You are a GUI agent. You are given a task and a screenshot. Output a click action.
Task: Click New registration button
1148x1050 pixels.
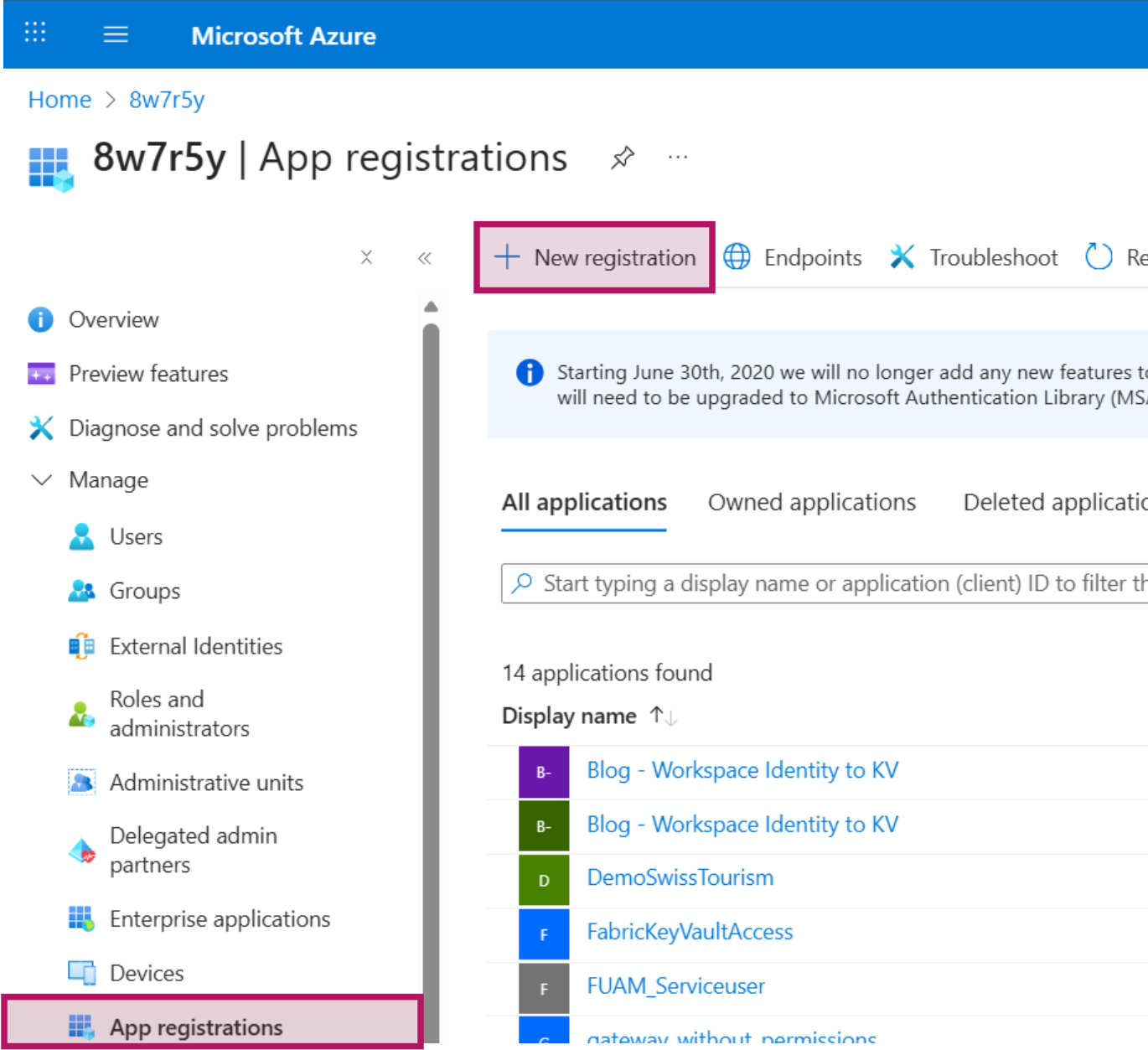click(595, 257)
